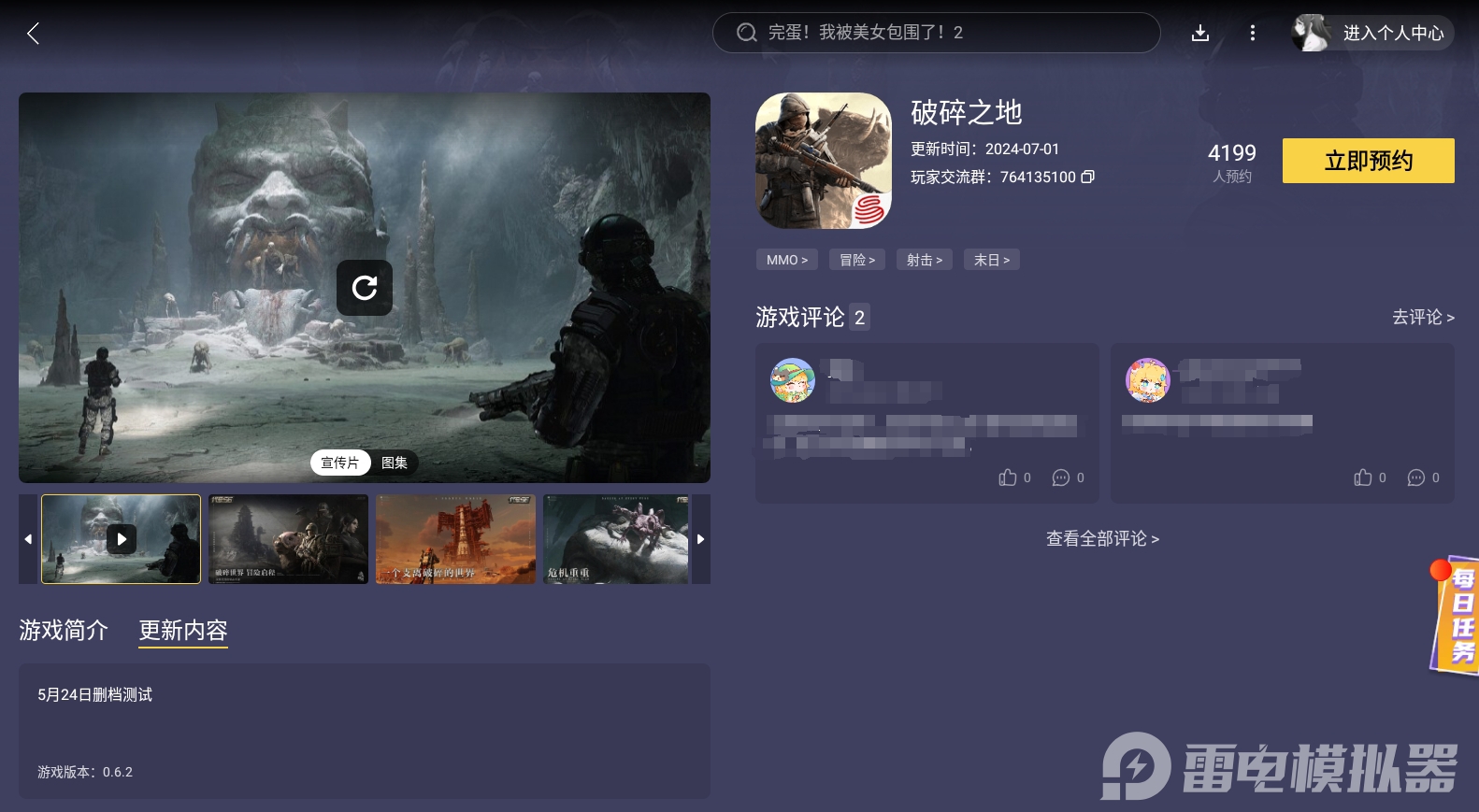Click the main trailer preview image
Screen dimensions: 1479x812
pyautogui.click(x=365, y=288)
